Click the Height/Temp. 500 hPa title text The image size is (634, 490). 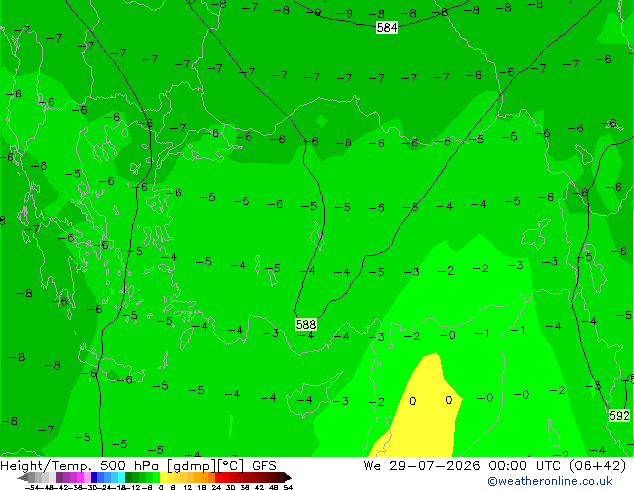click(82, 466)
